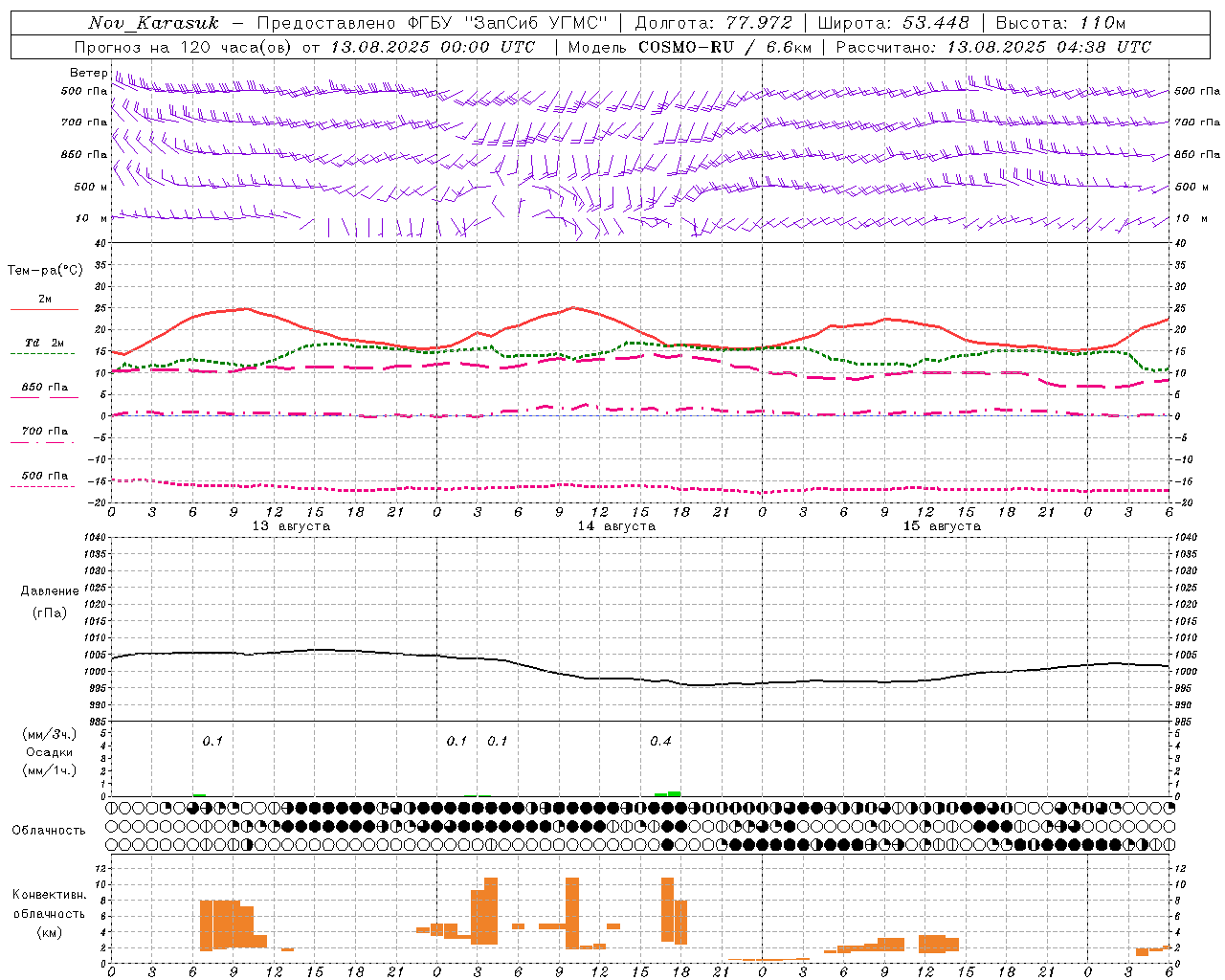Viewport: 1225px width, 980px height.
Task: Select the Давление pressure panel label
Action: [50, 591]
